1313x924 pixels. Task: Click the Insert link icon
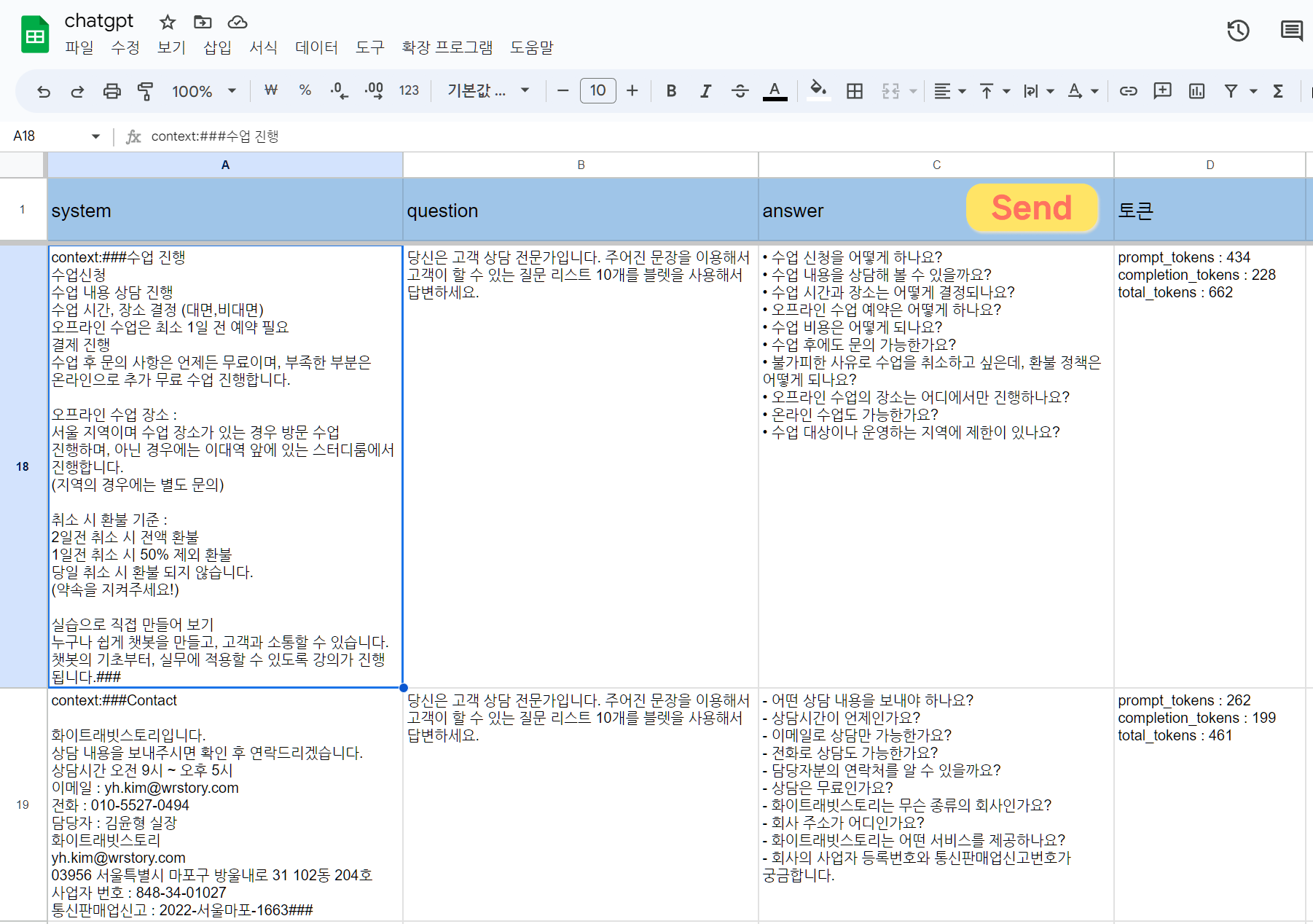click(1129, 91)
